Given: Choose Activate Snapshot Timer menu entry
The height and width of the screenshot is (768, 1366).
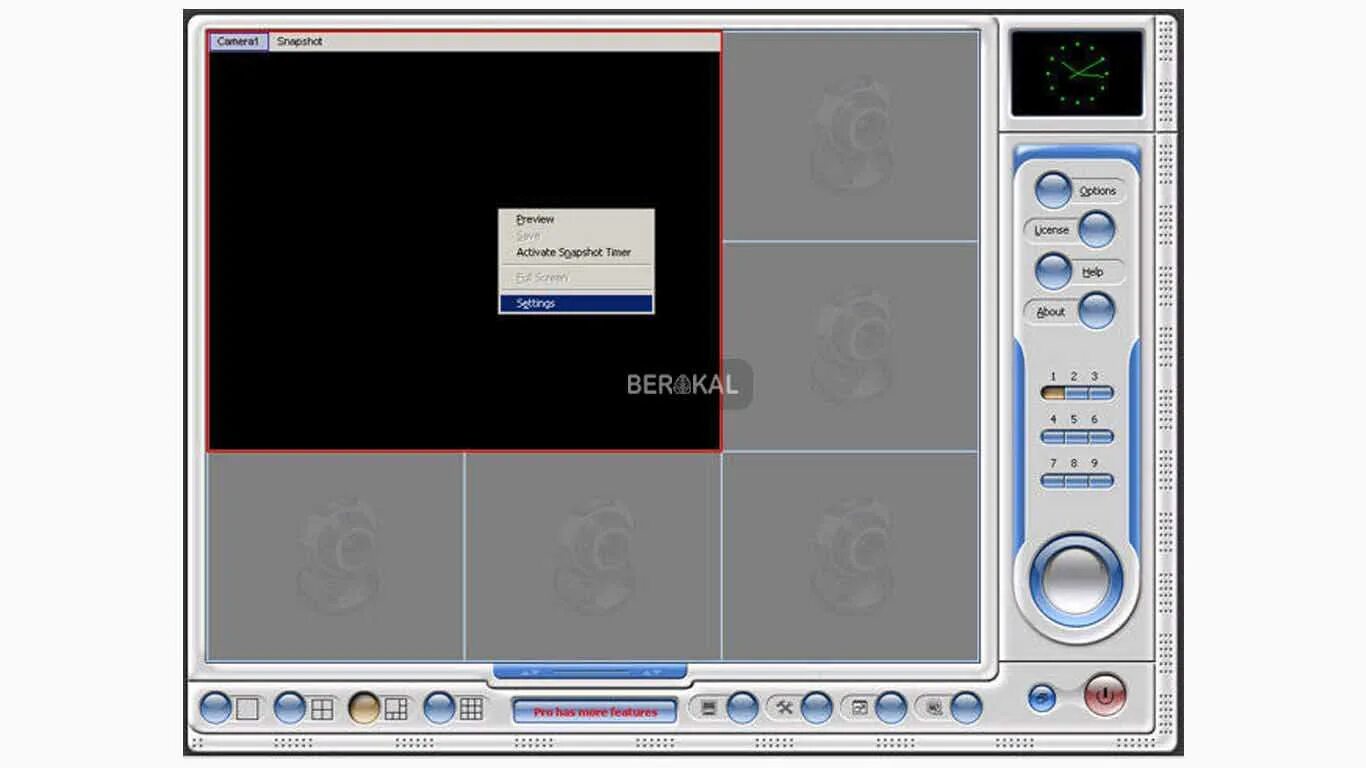Looking at the screenshot, I should tap(576, 253).
